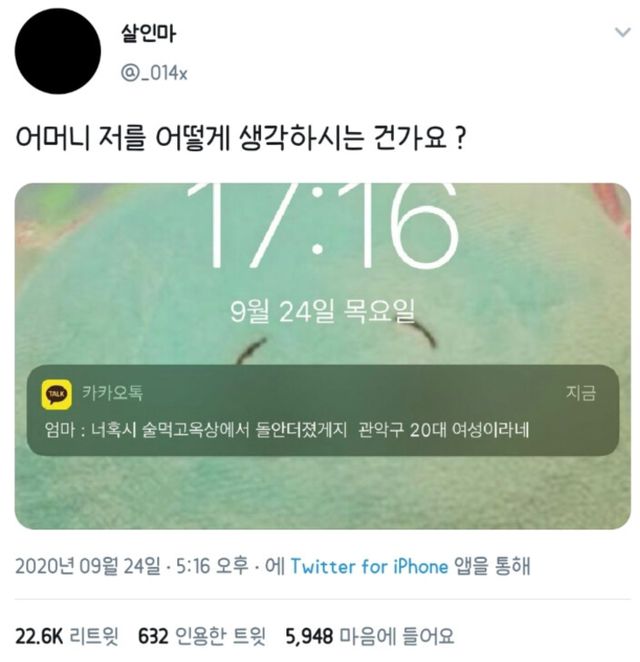Open the 살인마 display name profile
This screenshot has width=640, height=662.
point(148,33)
